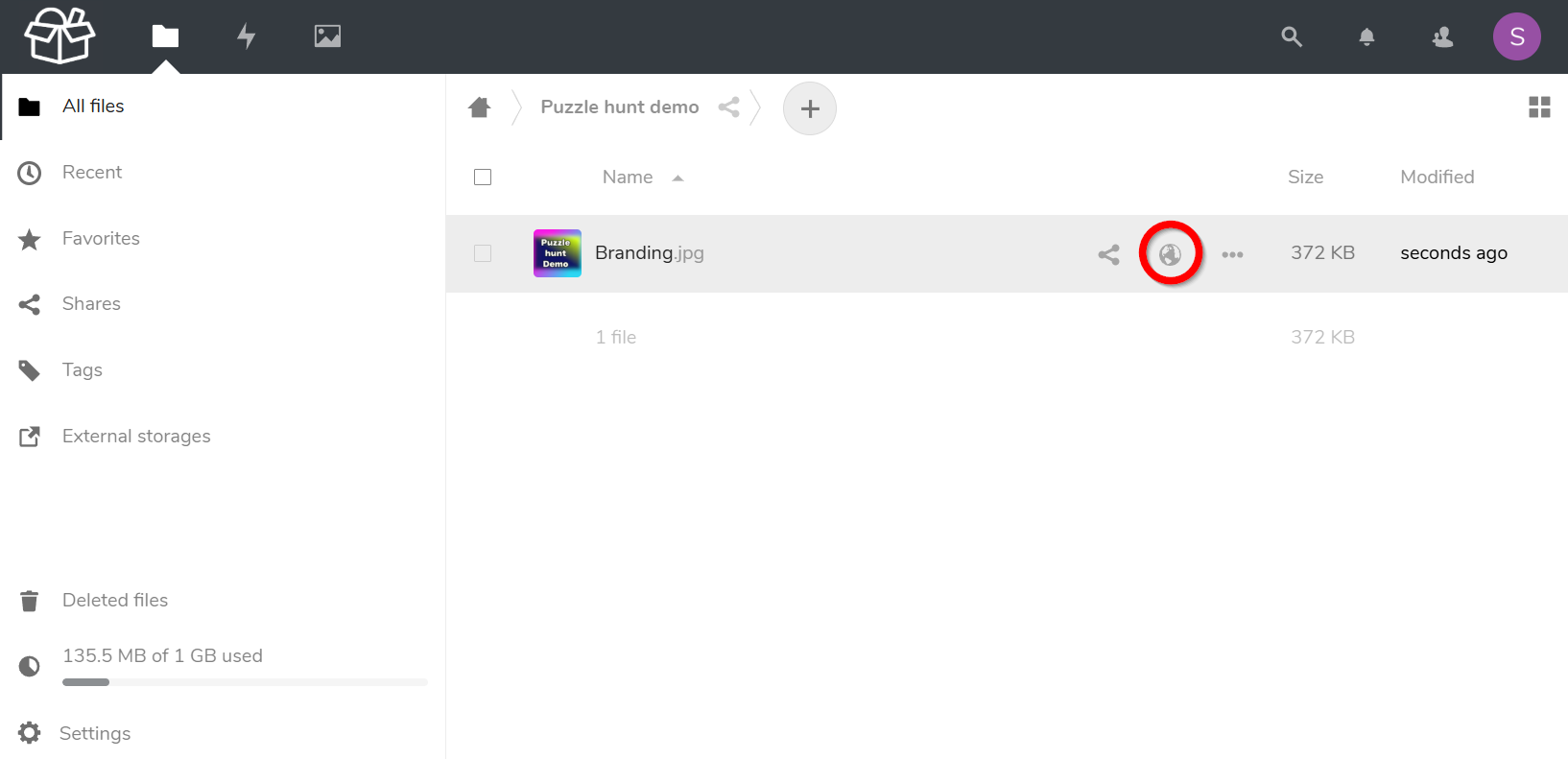
Task: Open the Activity lightning bolt app
Action: pos(247,36)
